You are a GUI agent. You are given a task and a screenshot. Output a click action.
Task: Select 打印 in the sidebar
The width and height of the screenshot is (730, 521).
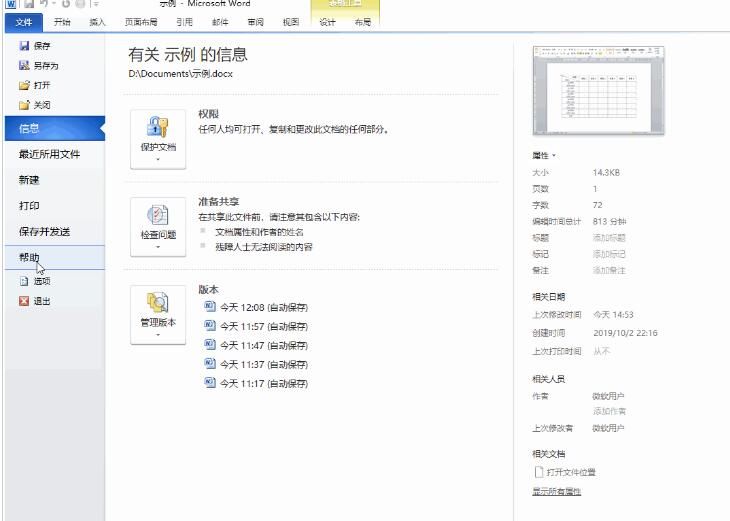[x=55, y=205]
